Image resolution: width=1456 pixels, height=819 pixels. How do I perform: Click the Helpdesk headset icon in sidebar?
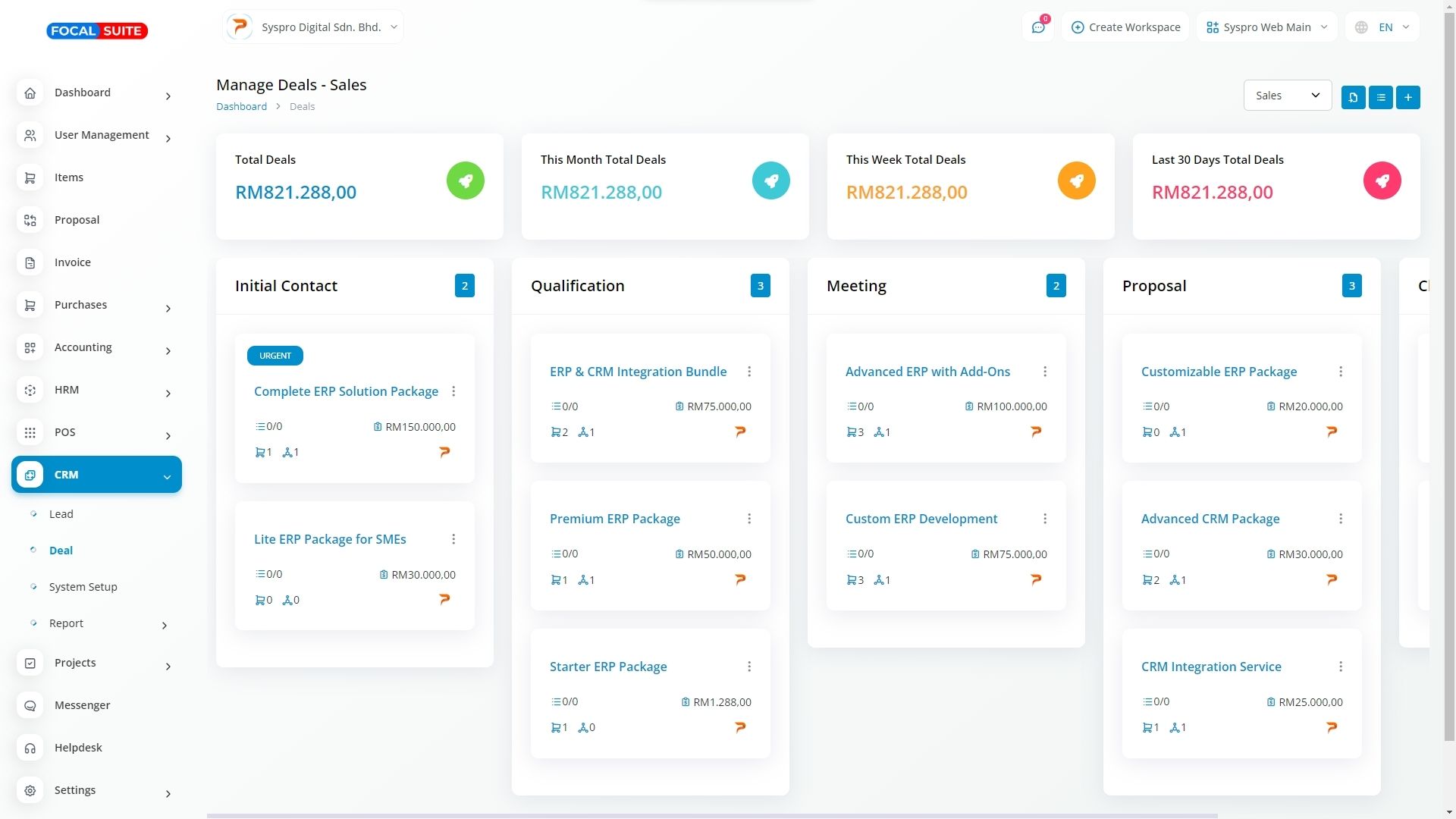[30, 748]
